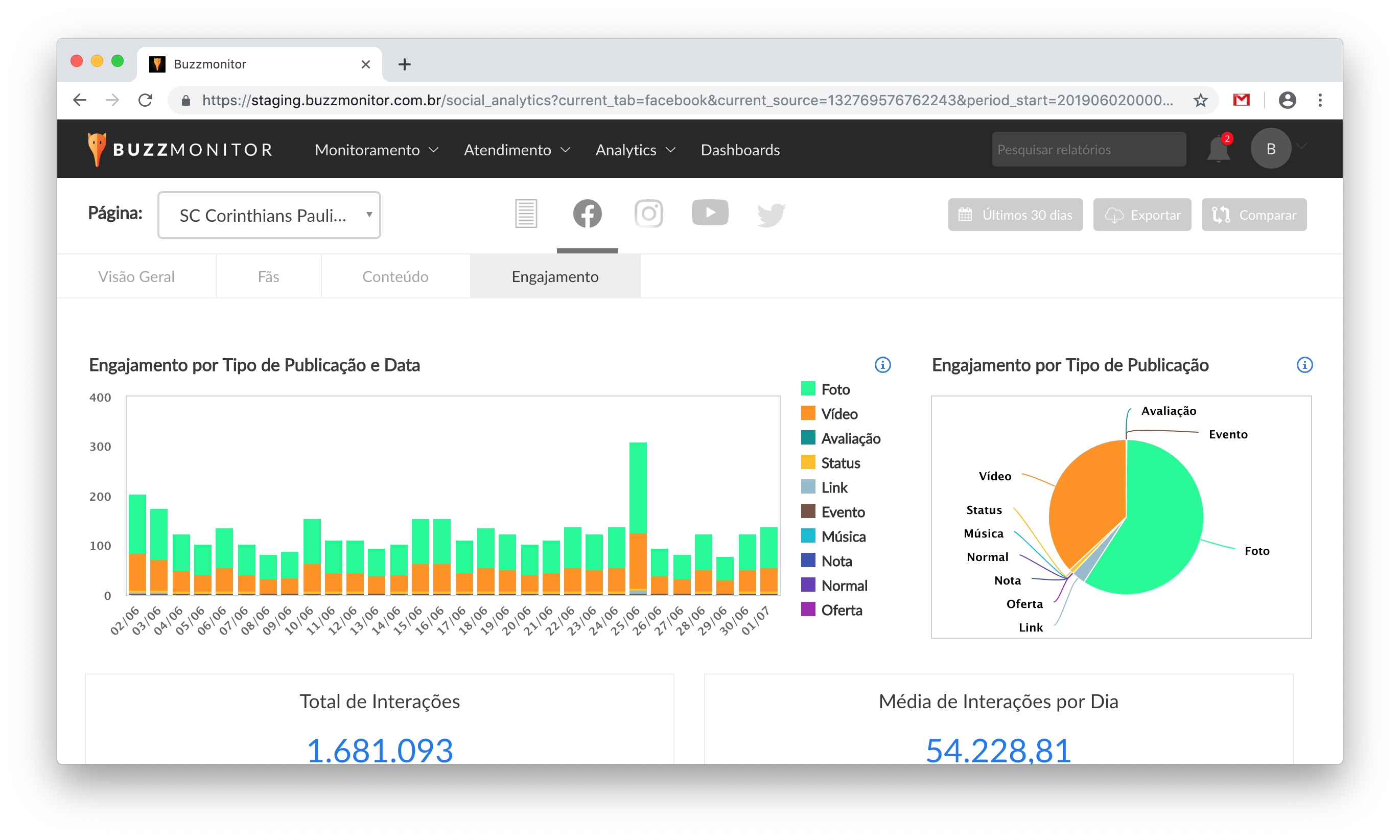This screenshot has width=1400, height=840.
Task: Switch to the Conteúdo tab
Action: point(395,277)
